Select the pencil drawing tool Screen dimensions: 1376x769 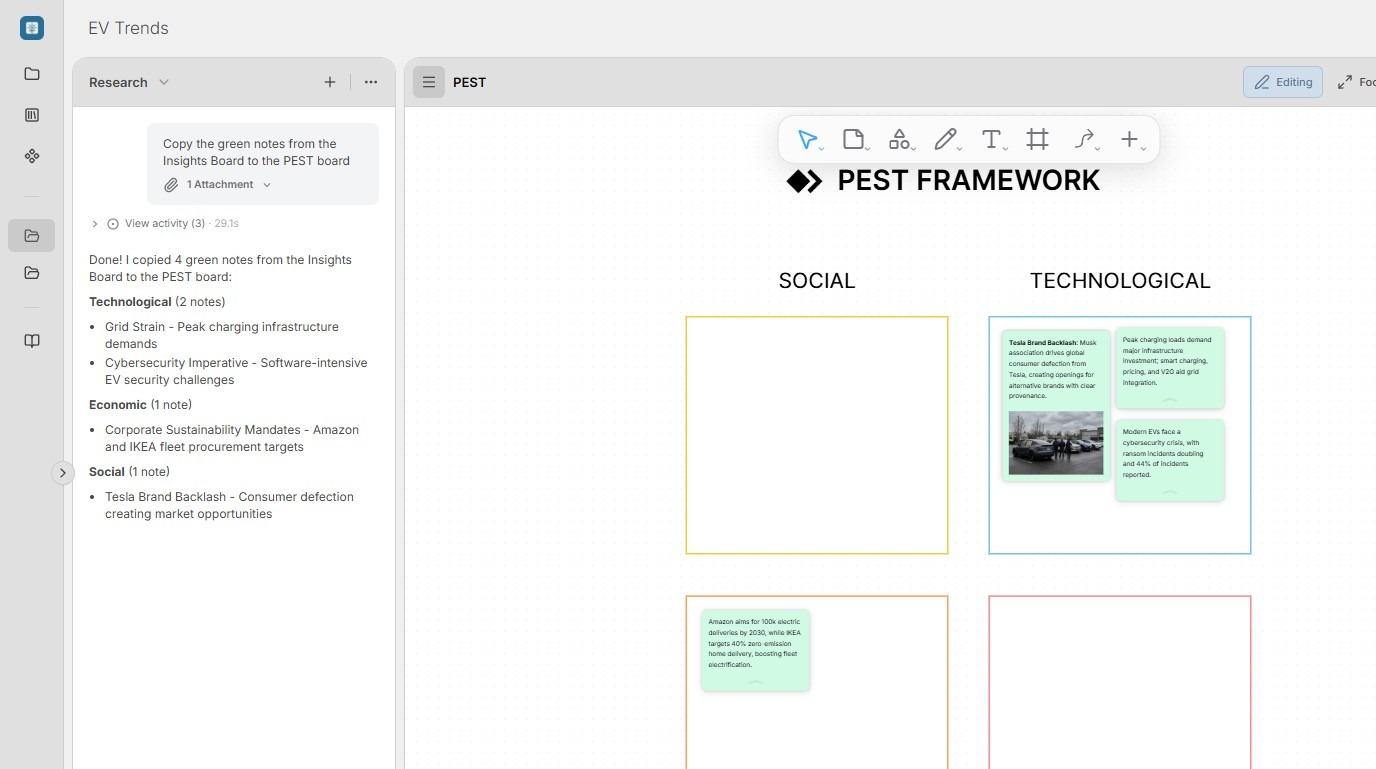pos(945,140)
